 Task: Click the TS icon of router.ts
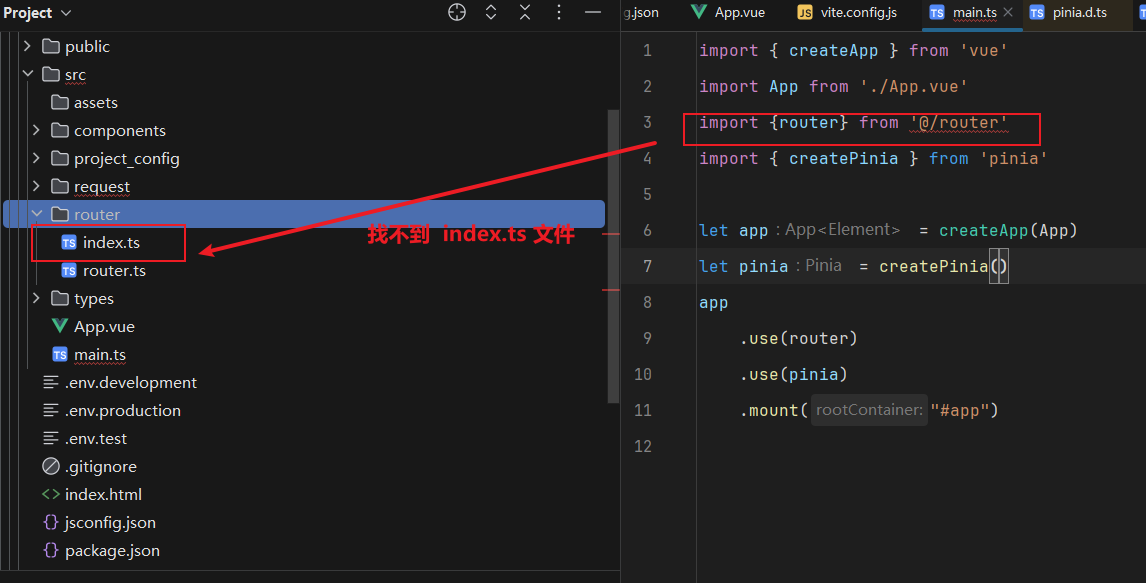[x=69, y=270]
